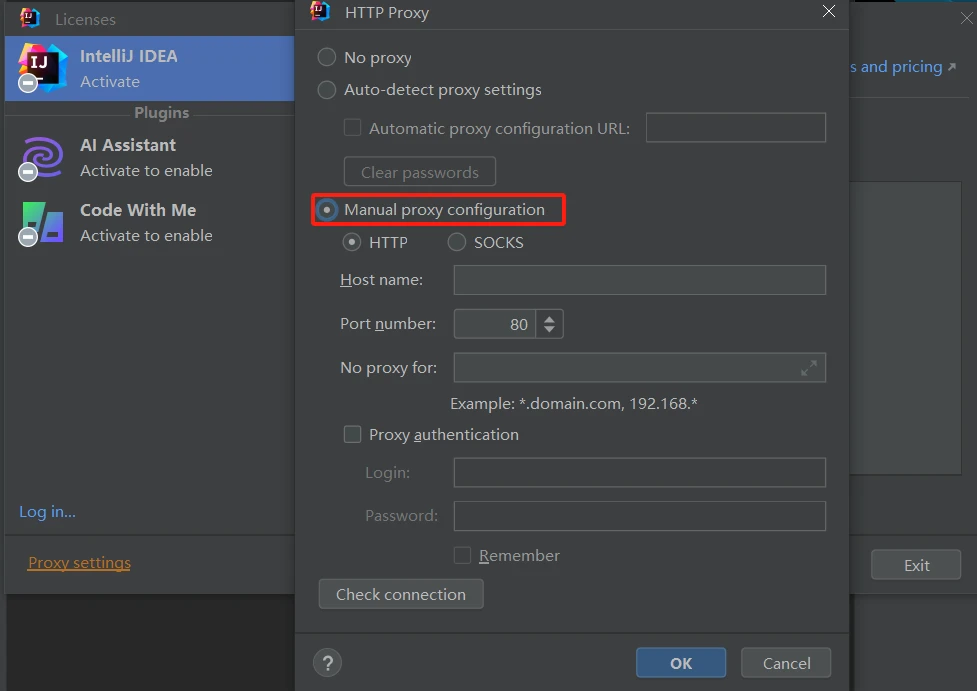Select the No proxy radio button
977x691 pixels.
(326, 57)
